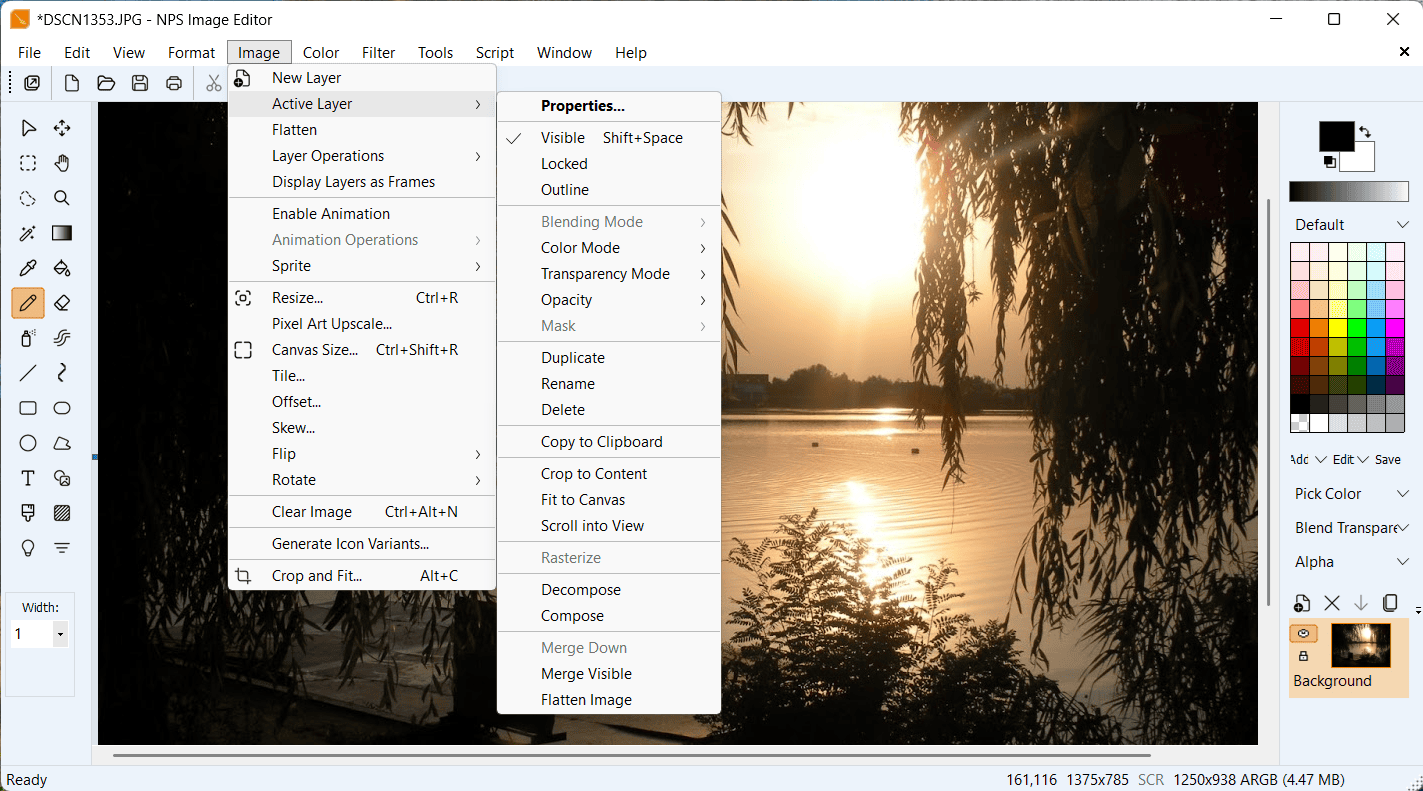Activate the Magic Wand tool
The height and width of the screenshot is (791, 1423).
click(28, 233)
